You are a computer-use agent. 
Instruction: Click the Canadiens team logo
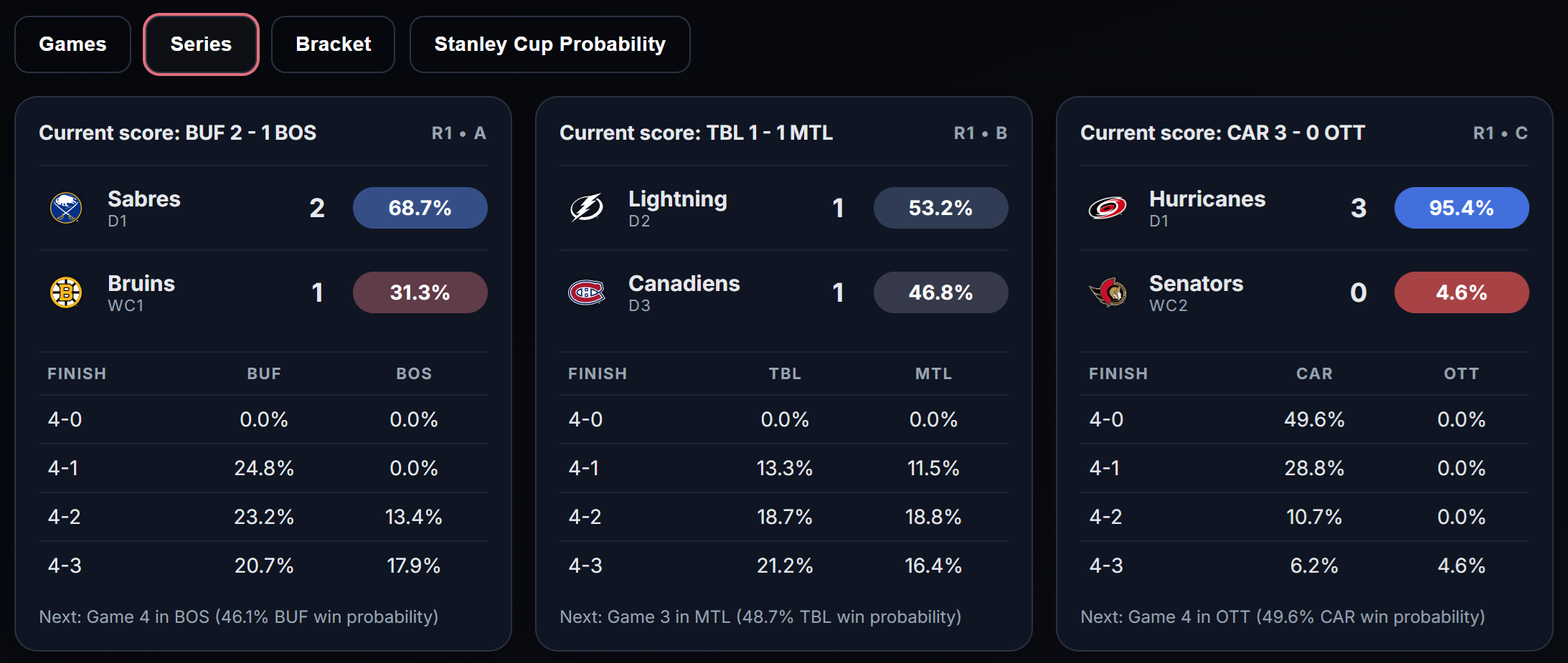pos(587,292)
